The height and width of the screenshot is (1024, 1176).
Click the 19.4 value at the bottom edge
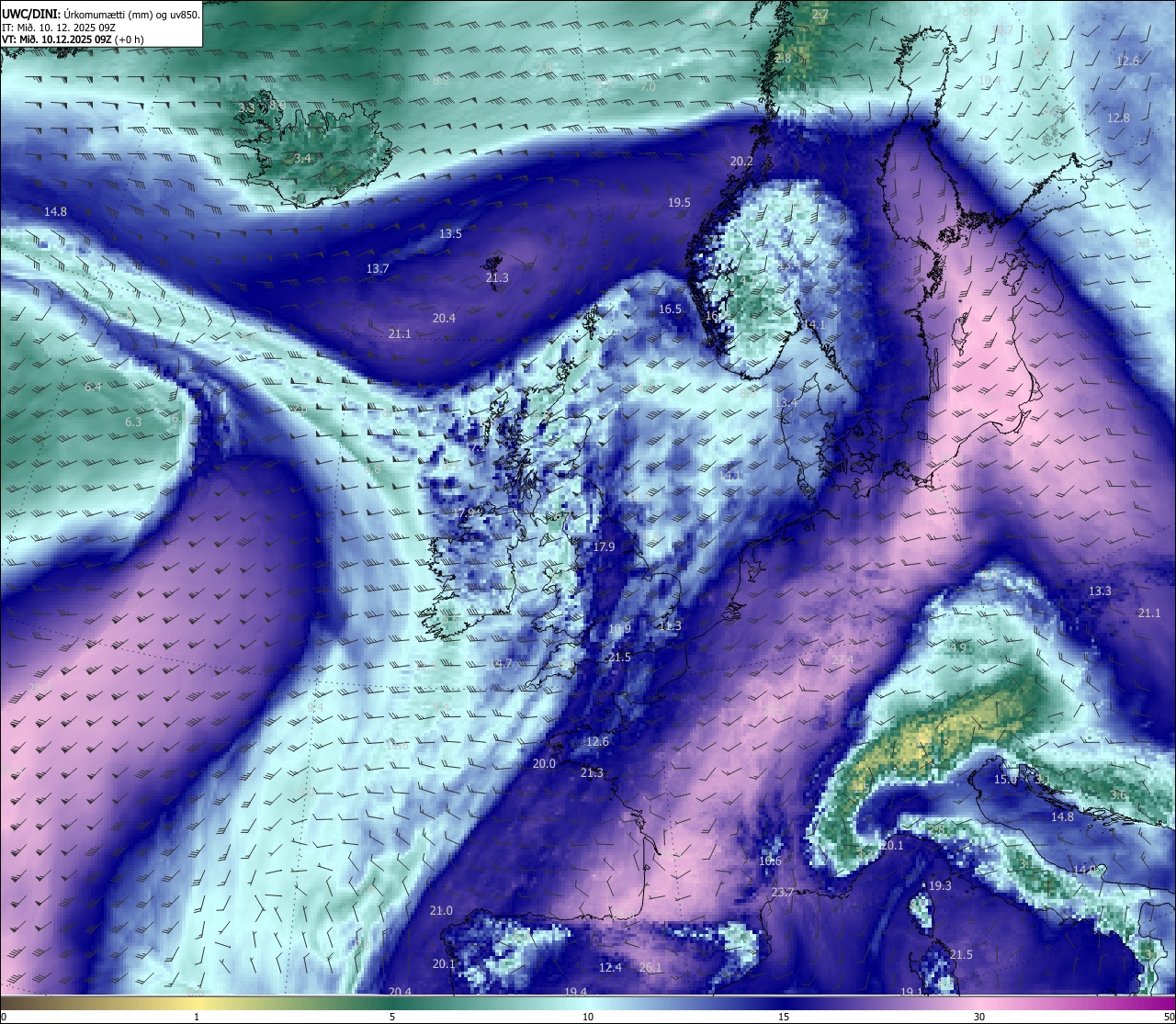(576, 992)
